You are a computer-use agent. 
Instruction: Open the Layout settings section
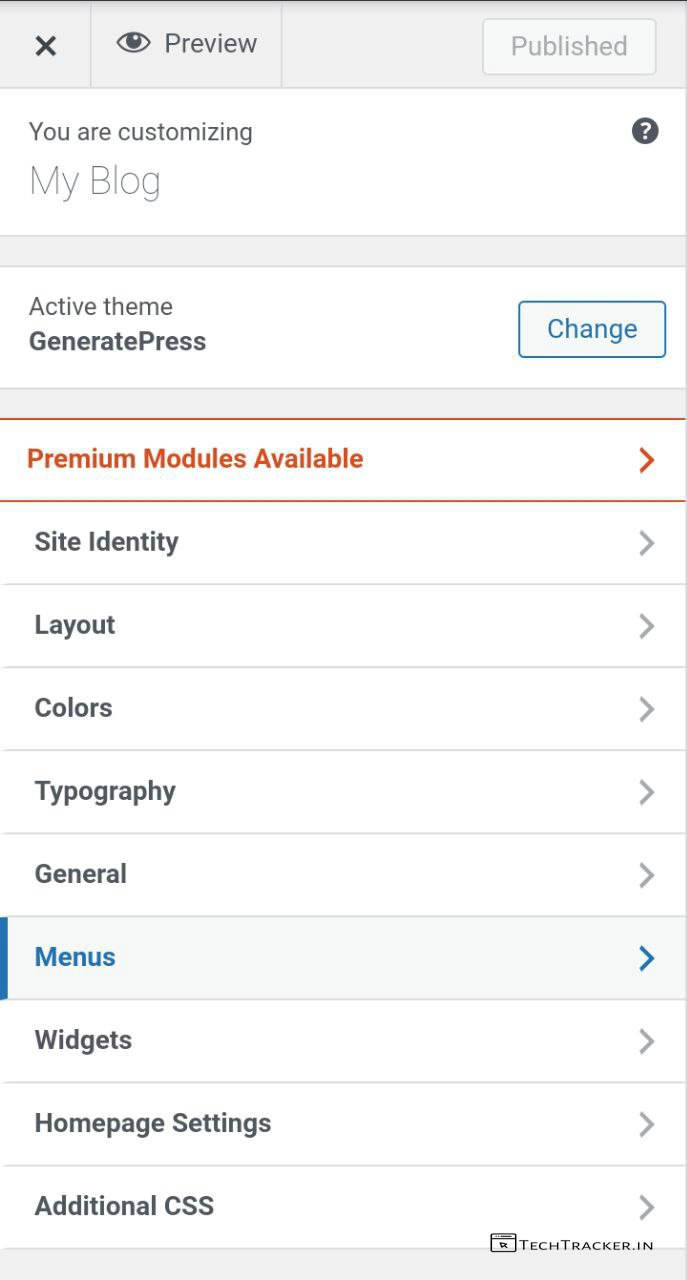tap(75, 625)
